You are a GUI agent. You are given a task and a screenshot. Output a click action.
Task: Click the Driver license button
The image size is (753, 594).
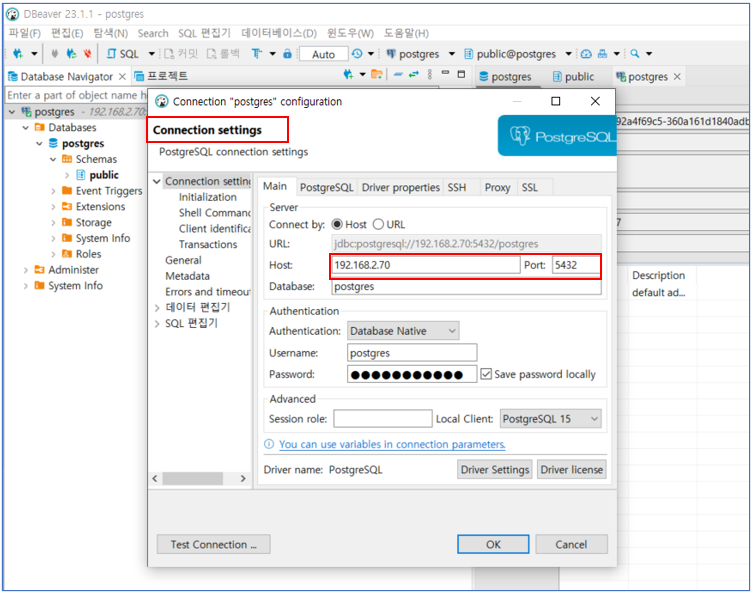[x=571, y=469]
